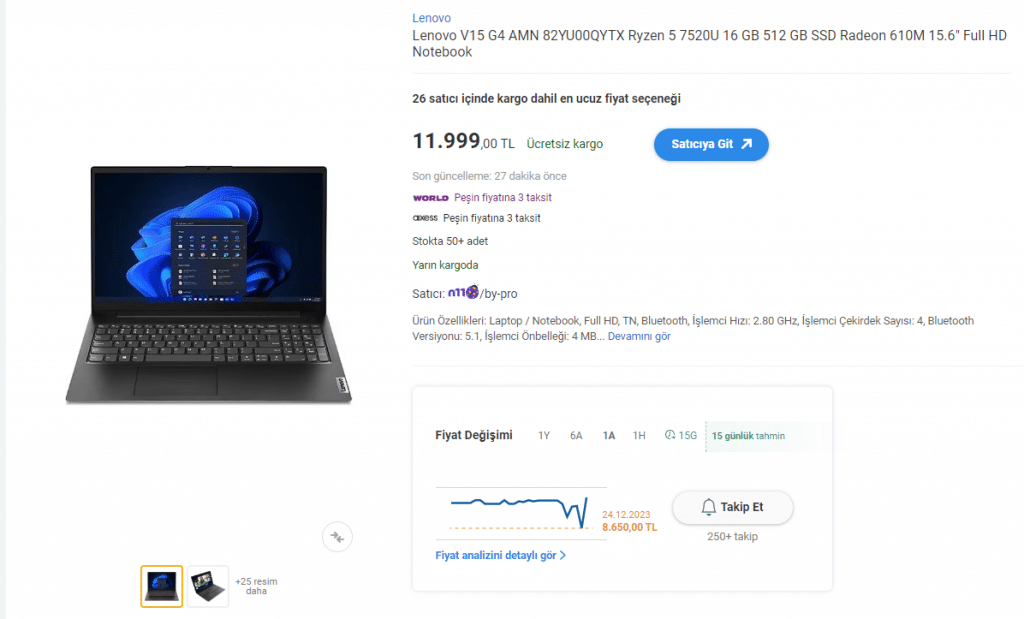Click the Satıcıya Git button
The height and width of the screenshot is (619, 1024).
(711, 144)
